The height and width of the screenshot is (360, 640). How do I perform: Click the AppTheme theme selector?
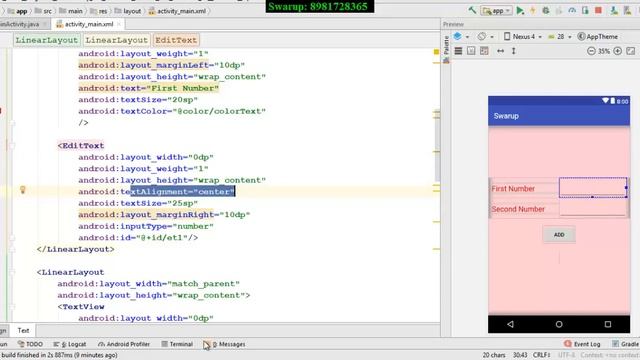coord(598,36)
